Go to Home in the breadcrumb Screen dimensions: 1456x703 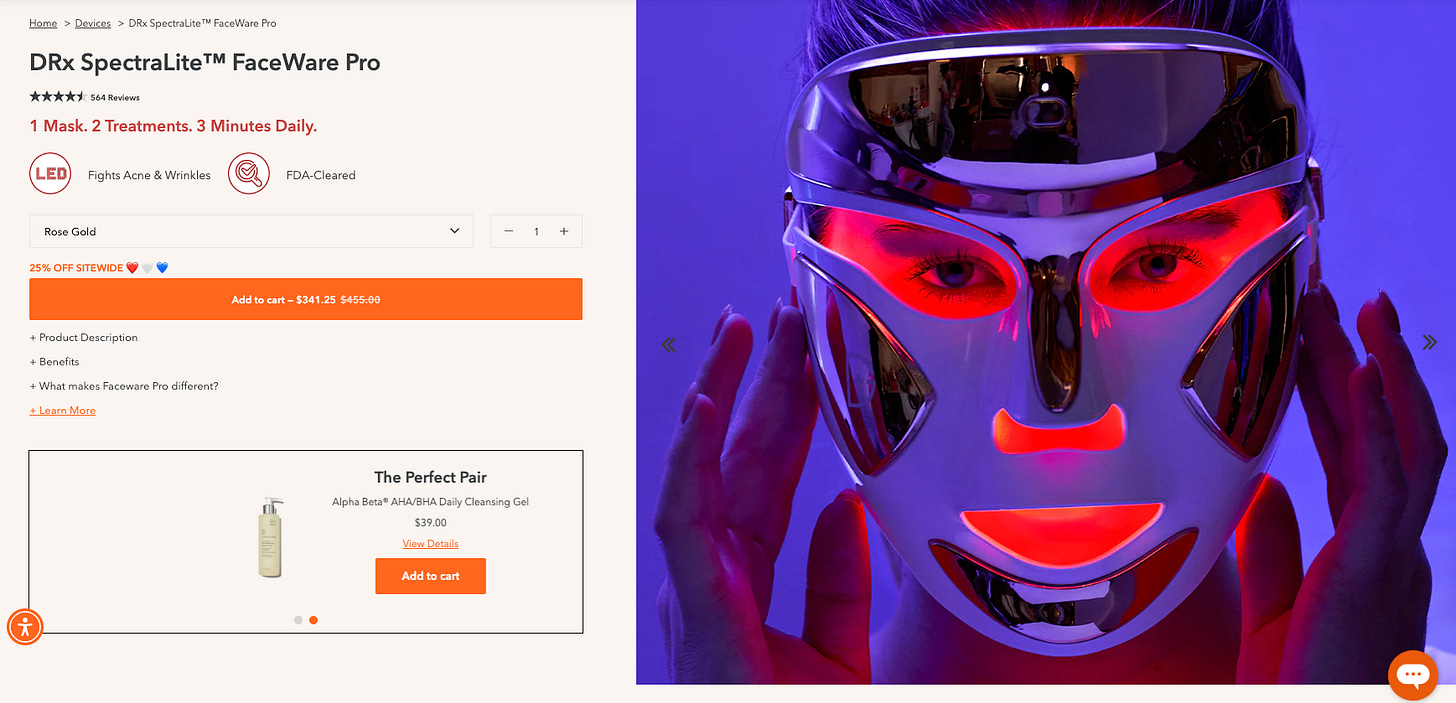tap(43, 23)
